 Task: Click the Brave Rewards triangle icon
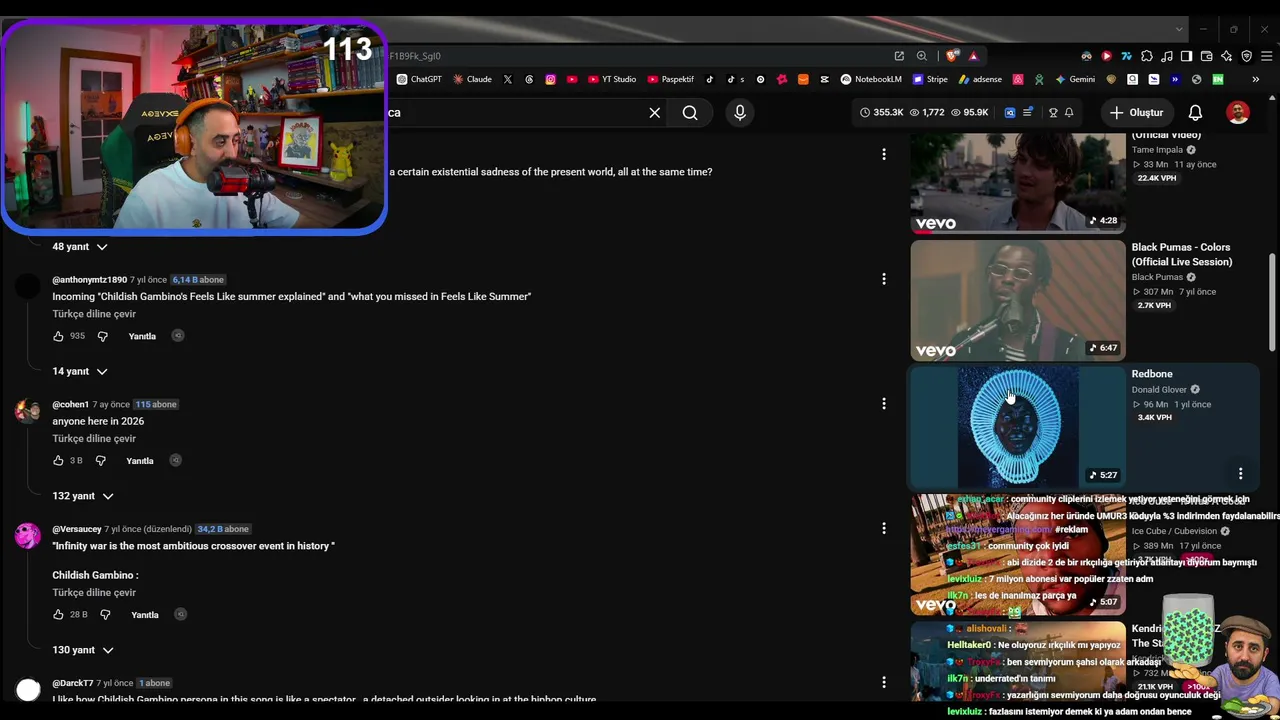point(973,56)
